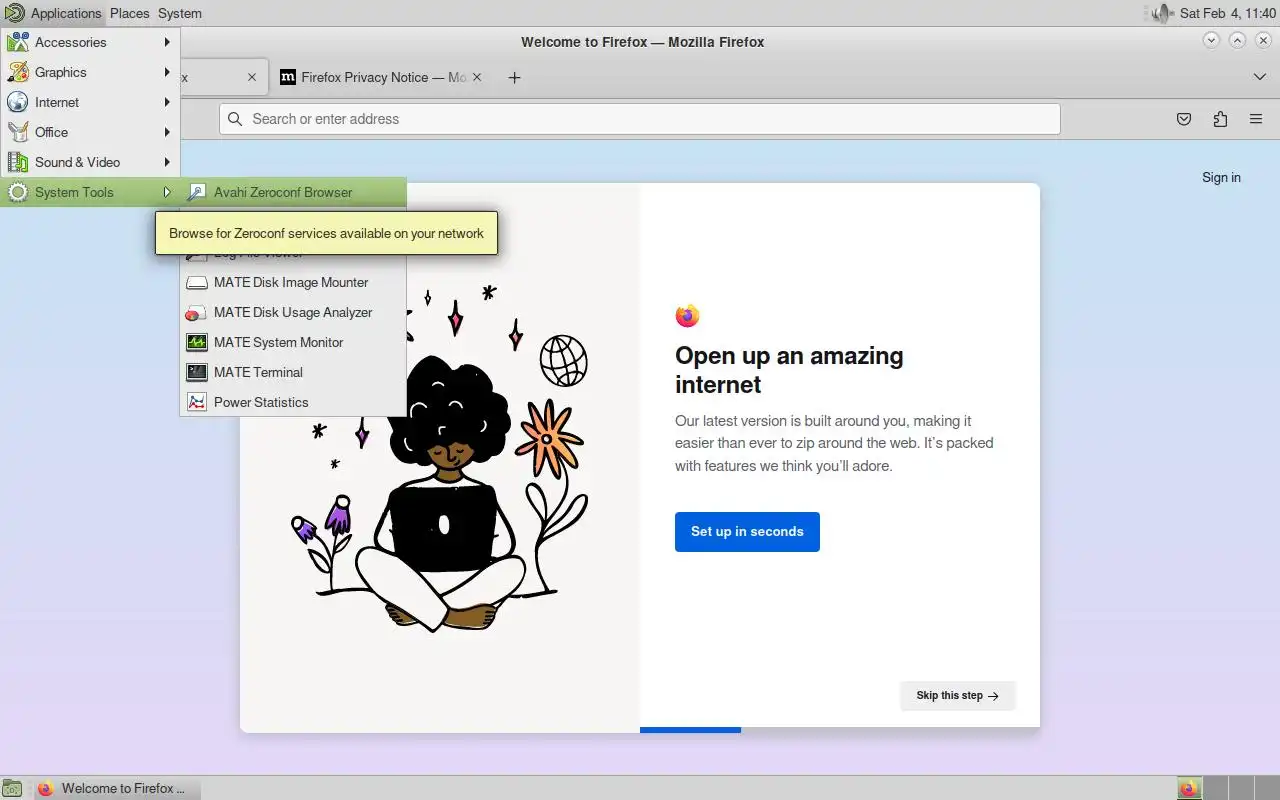Focus the Search or enter address field
This screenshot has width=1280, height=800.
[640, 118]
